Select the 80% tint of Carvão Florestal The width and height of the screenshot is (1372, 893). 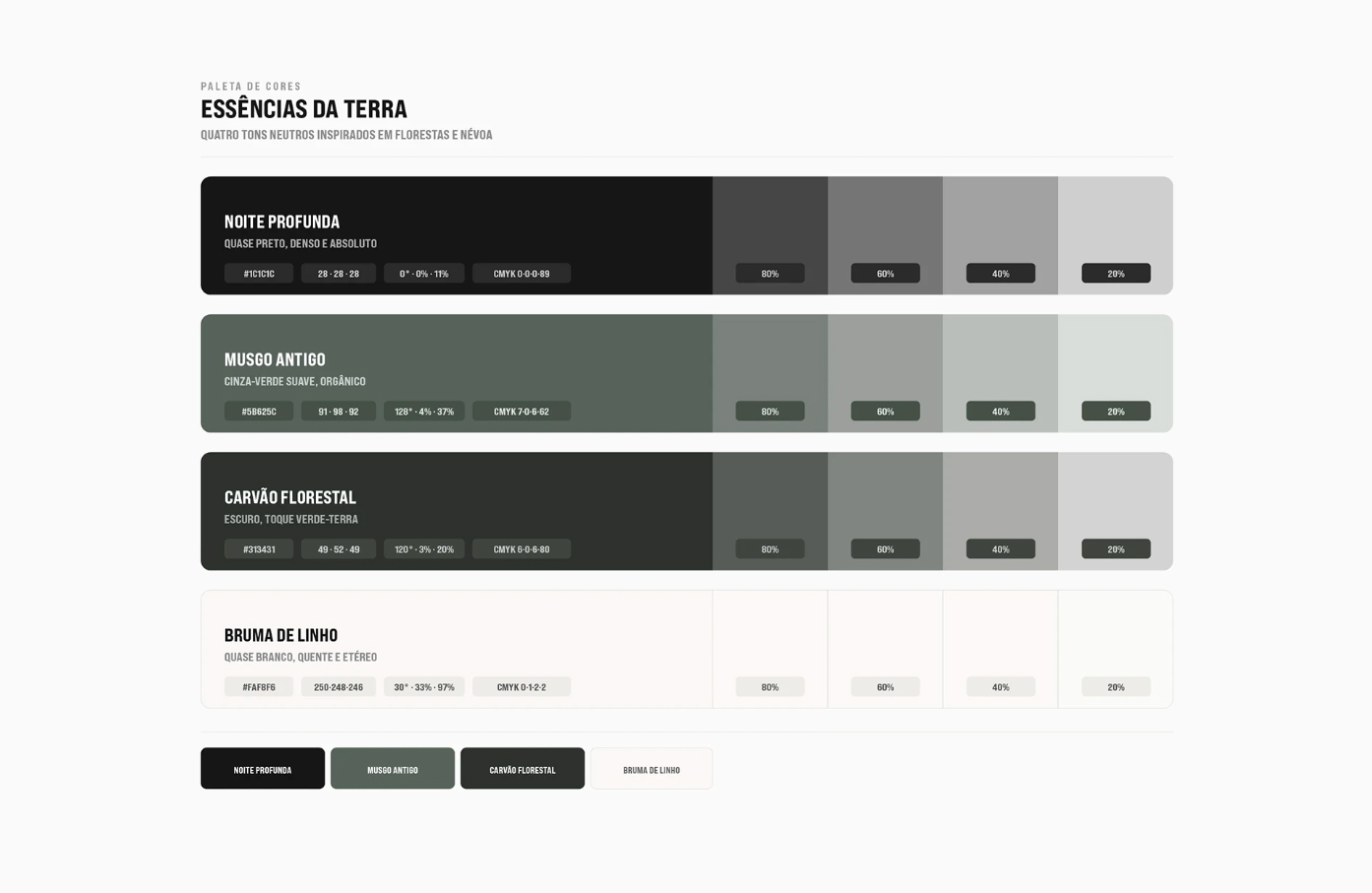click(x=770, y=511)
